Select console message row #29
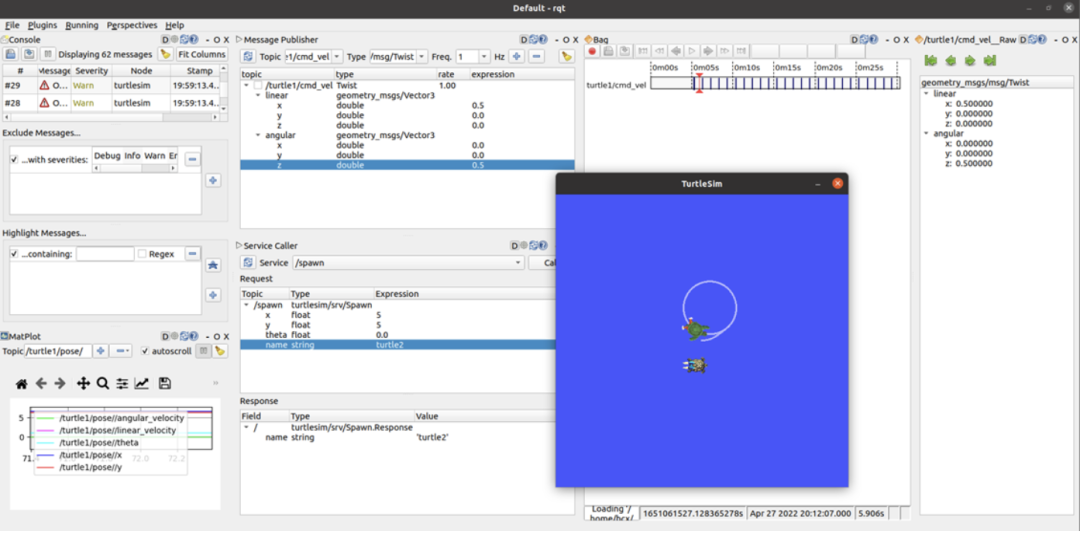Screen dimensions: 1080x538 [110, 85]
